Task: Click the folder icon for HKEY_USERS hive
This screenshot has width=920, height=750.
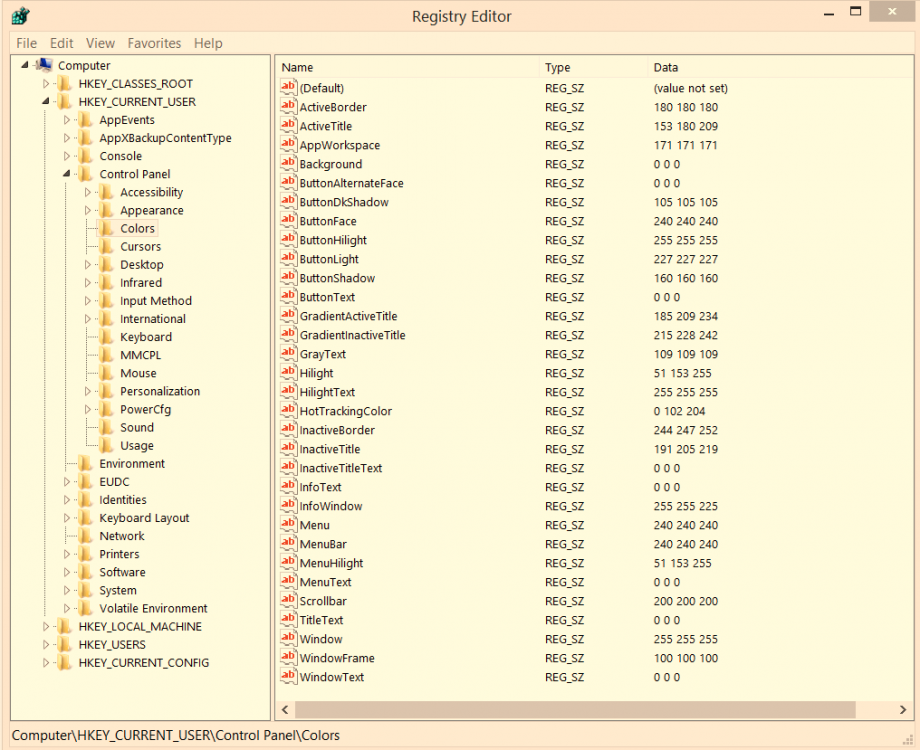Action: (x=64, y=644)
